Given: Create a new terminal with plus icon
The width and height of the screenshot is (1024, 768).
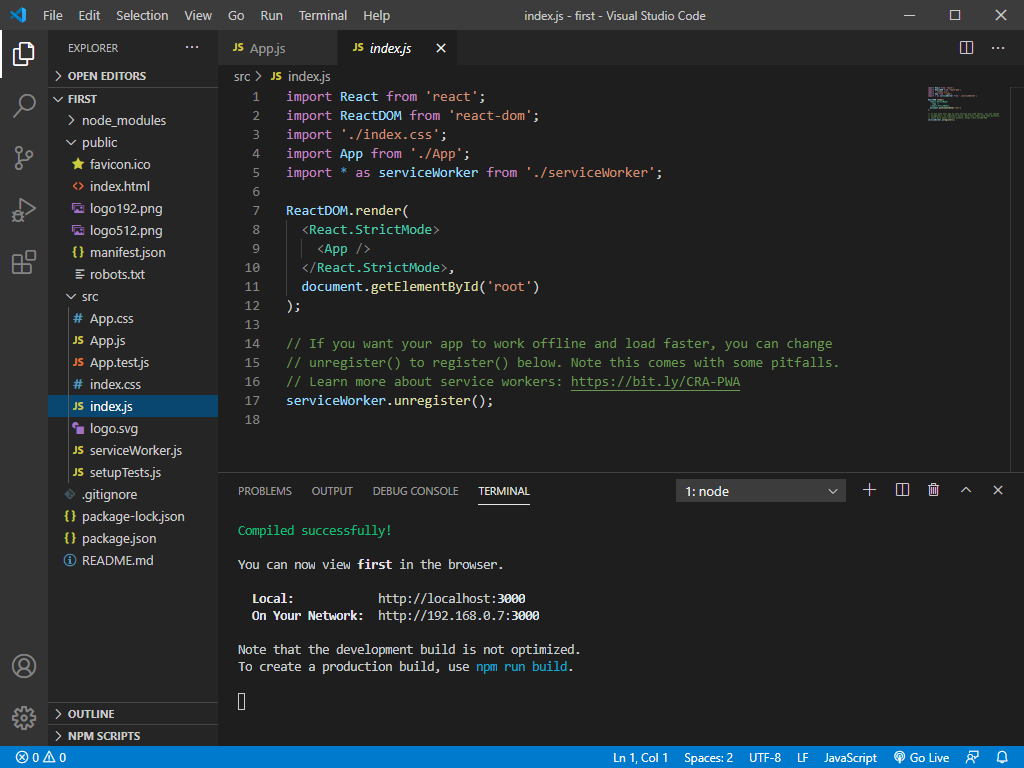Looking at the screenshot, I should [869, 490].
